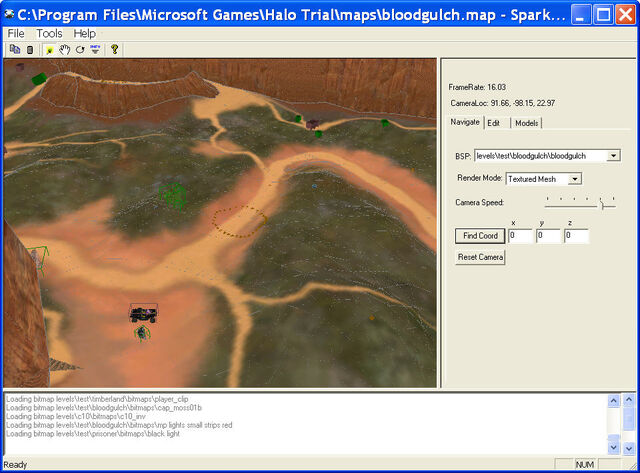This screenshot has height=473, width=640.
Task: Click log line ending with cap_moss01b
Action: click(104, 407)
